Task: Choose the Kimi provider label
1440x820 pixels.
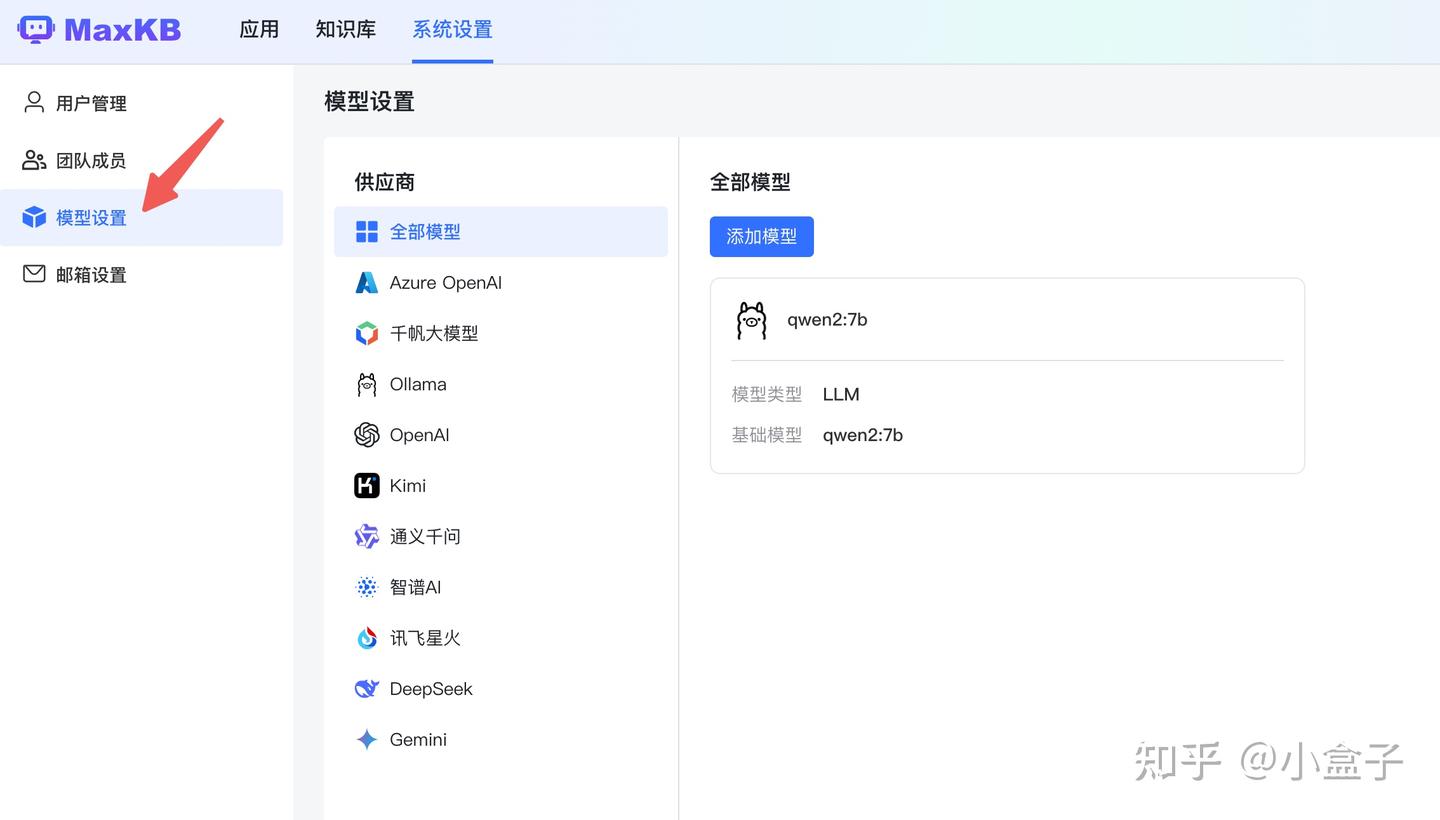Action: coord(408,486)
